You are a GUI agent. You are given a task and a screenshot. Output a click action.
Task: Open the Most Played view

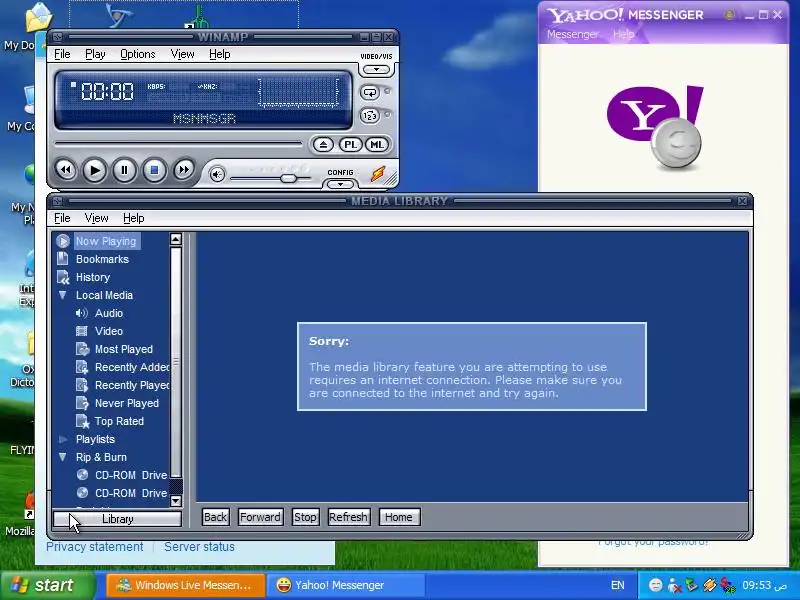click(x=124, y=349)
